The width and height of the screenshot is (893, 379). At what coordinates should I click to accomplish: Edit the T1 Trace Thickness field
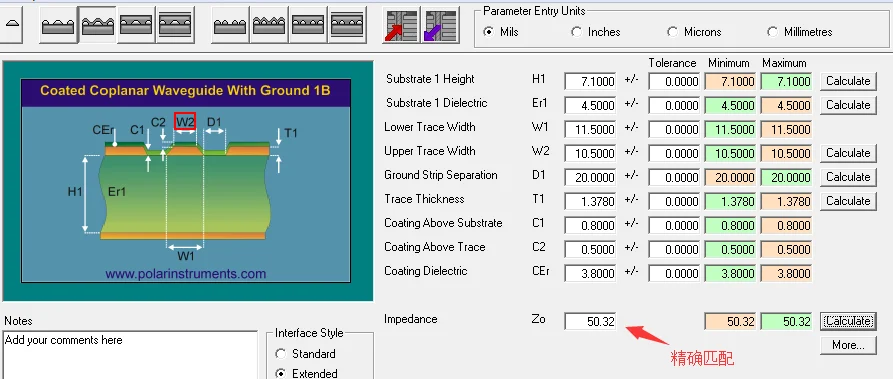[x=590, y=201]
